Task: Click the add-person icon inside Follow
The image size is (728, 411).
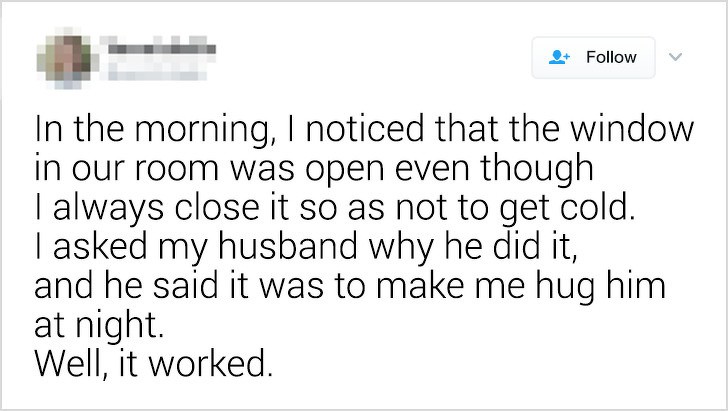Action: 559,57
